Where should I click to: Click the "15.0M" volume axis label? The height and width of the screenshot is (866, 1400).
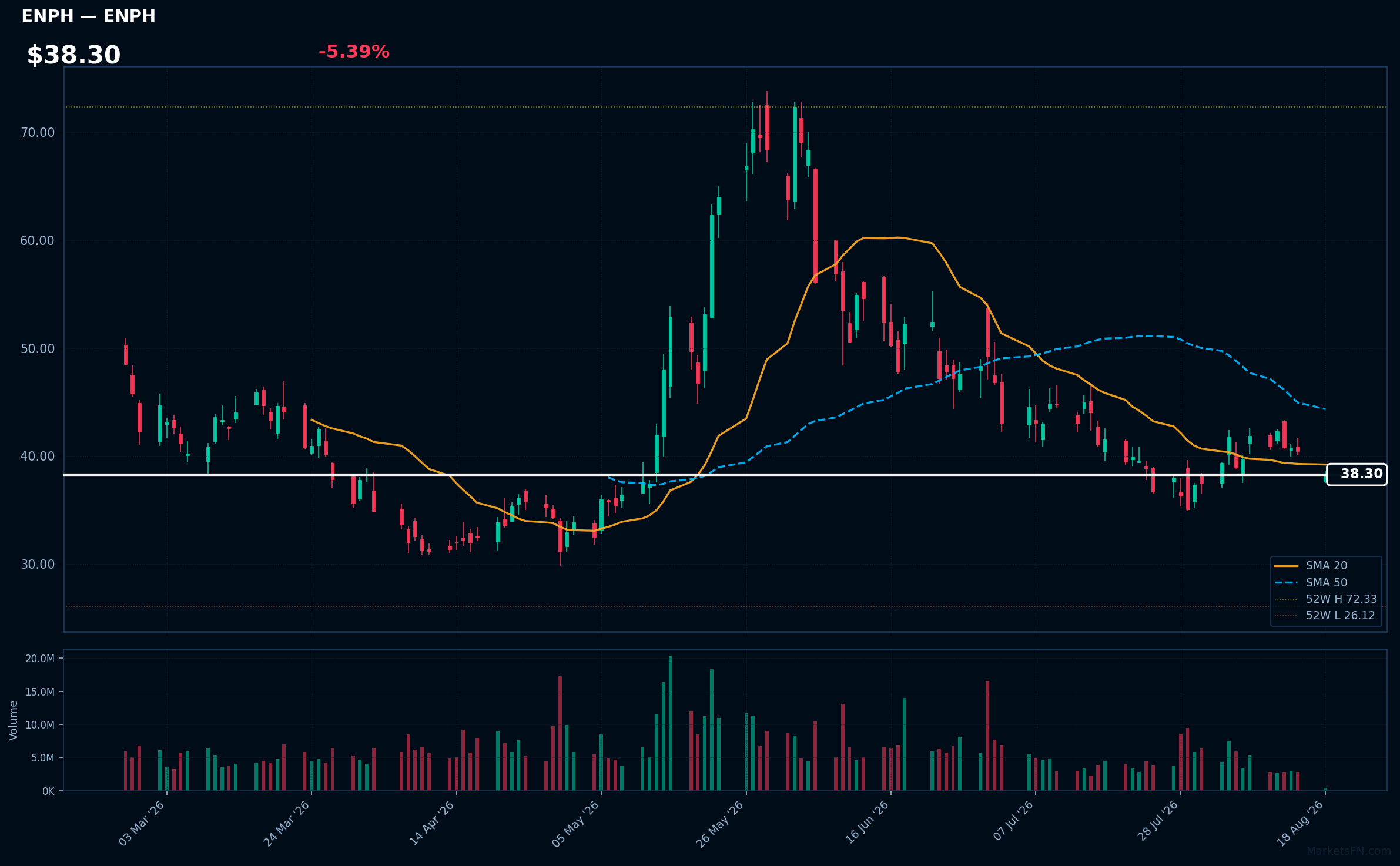pyautogui.click(x=40, y=692)
